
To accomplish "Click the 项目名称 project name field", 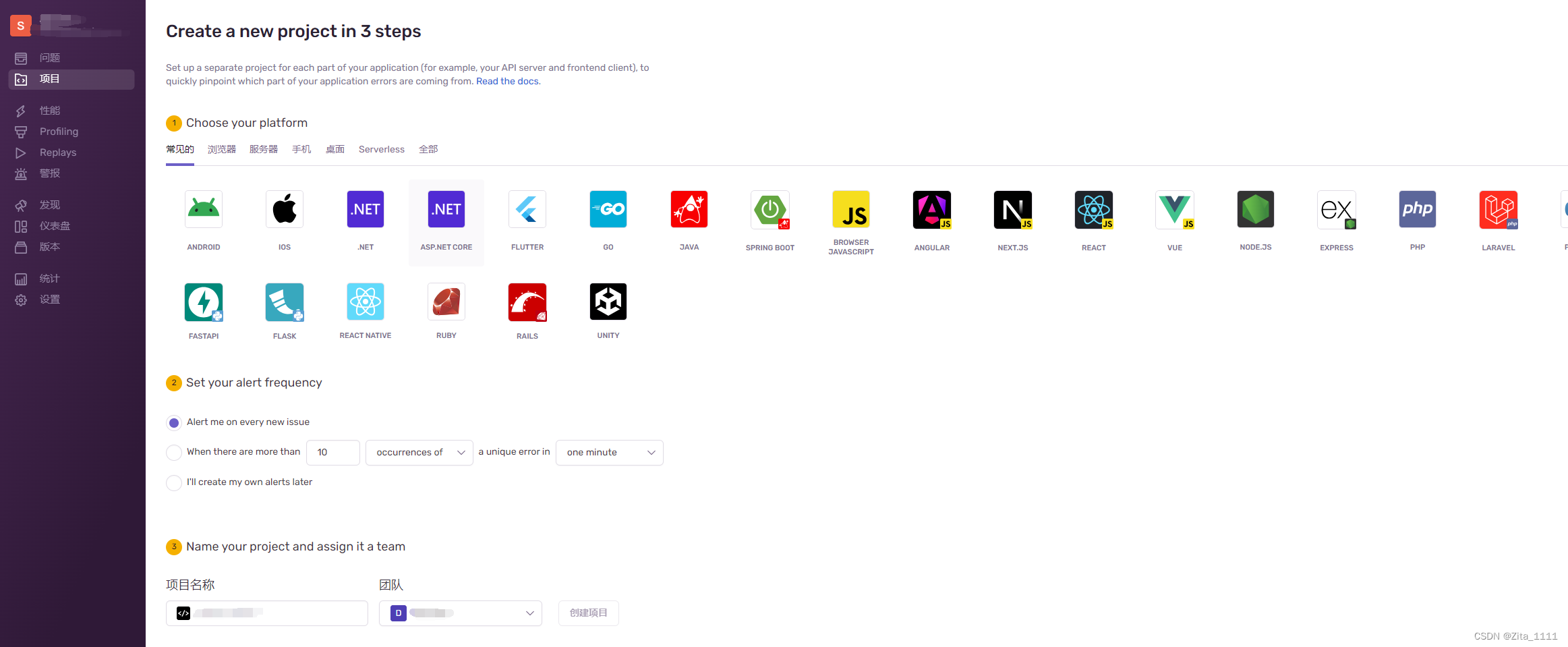I will 267,613.
